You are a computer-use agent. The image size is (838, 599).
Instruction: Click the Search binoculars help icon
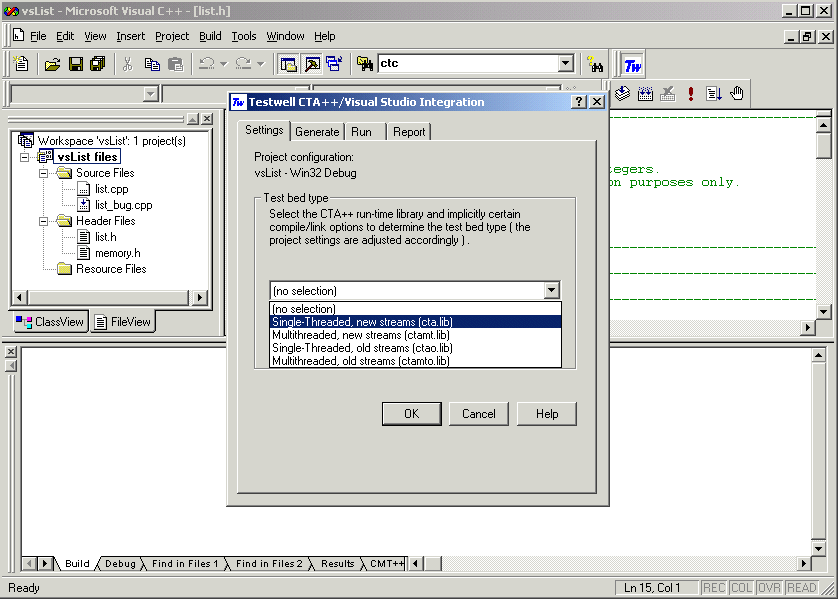coord(595,65)
